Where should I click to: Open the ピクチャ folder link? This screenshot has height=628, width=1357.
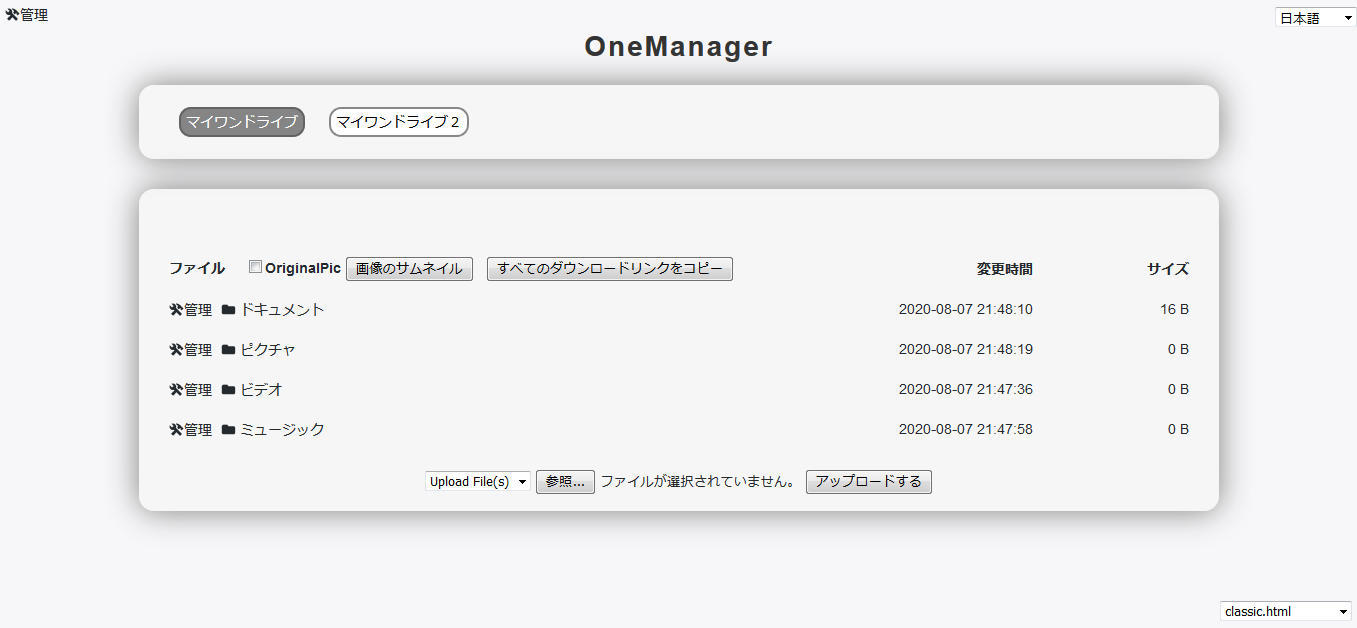coord(268,350)
